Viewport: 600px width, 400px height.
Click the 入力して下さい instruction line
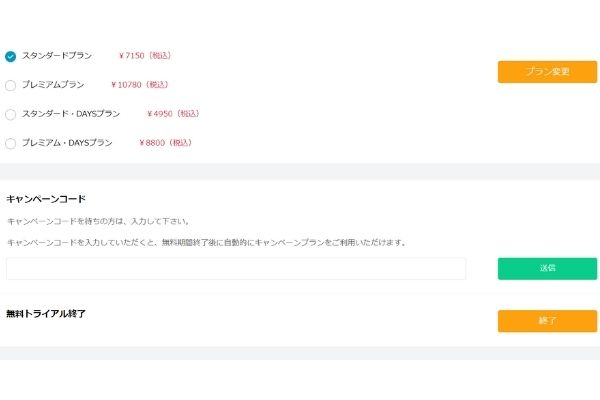(98, 221)
